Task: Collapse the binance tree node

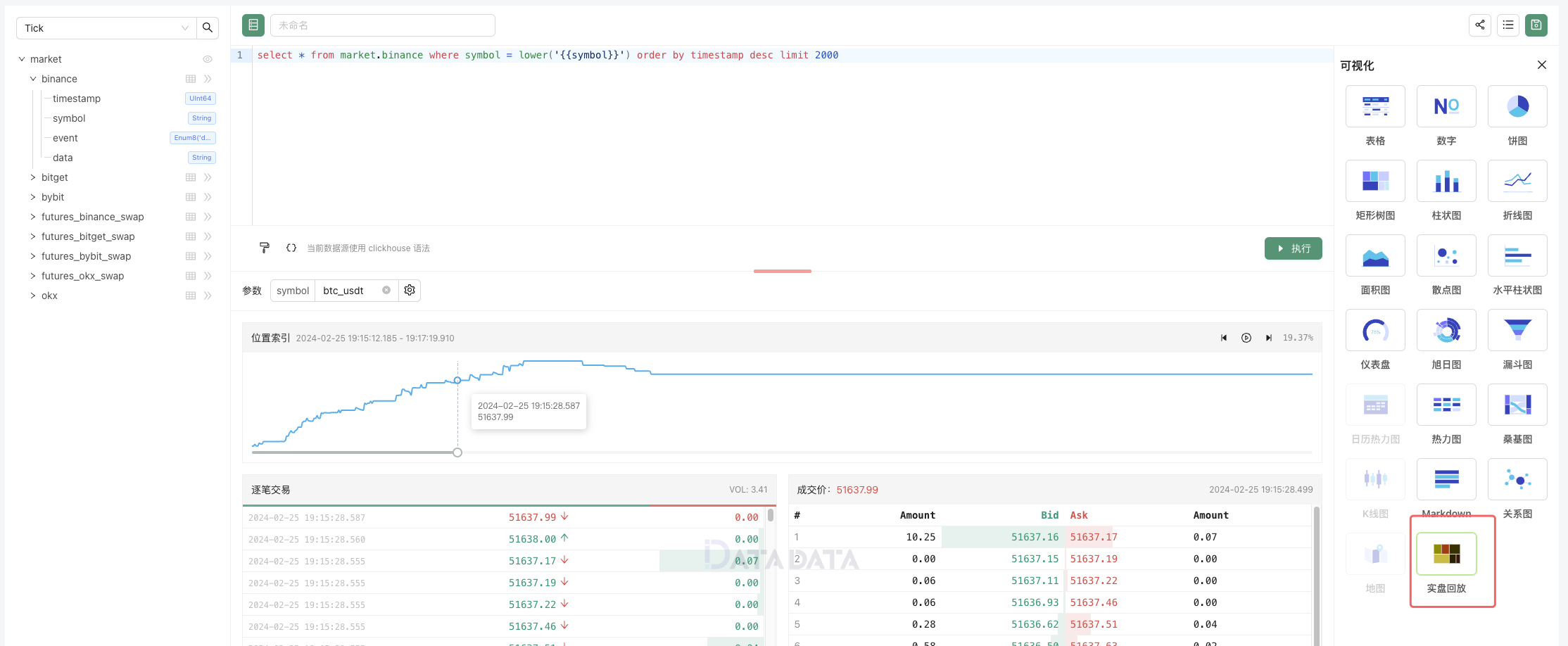Action: [33, 79]
